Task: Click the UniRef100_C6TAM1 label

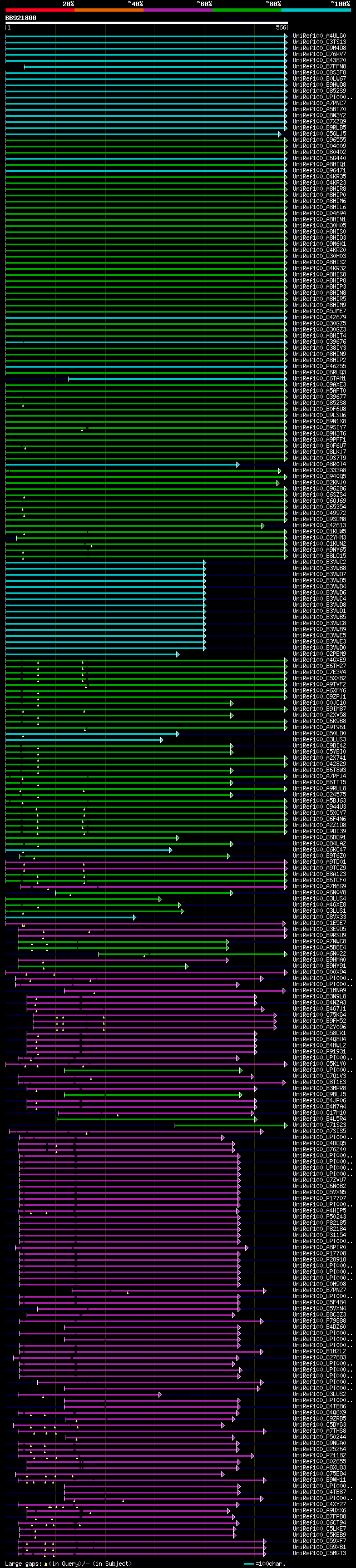Action: (319, 379)
